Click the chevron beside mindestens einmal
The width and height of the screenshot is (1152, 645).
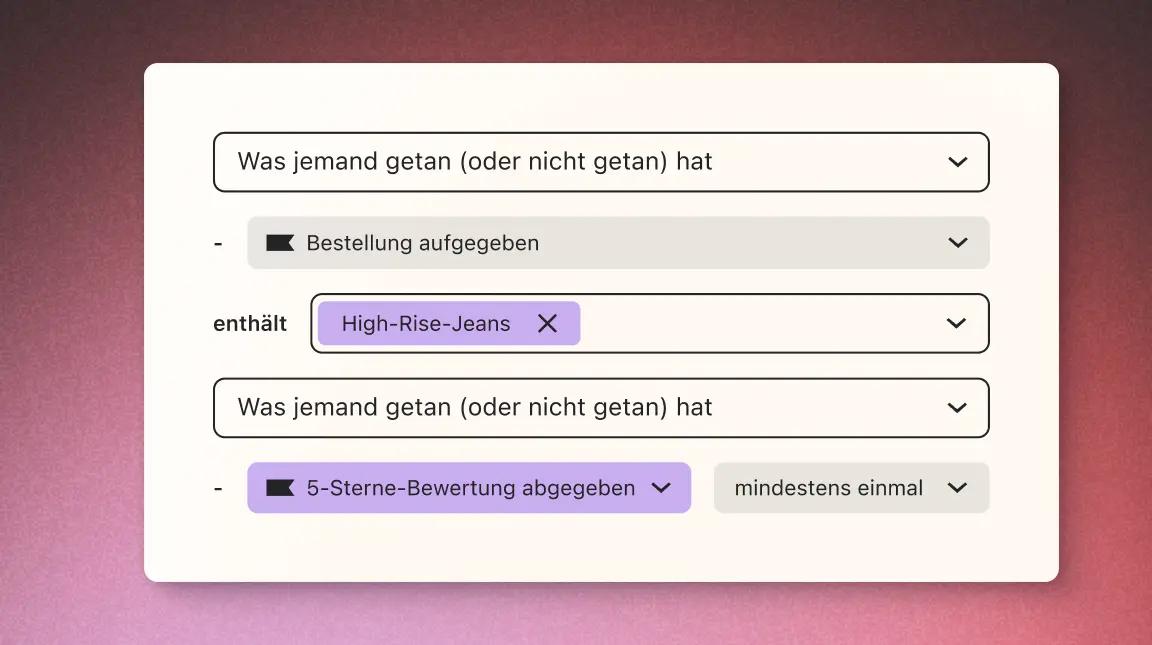click(x=957, y=488)
